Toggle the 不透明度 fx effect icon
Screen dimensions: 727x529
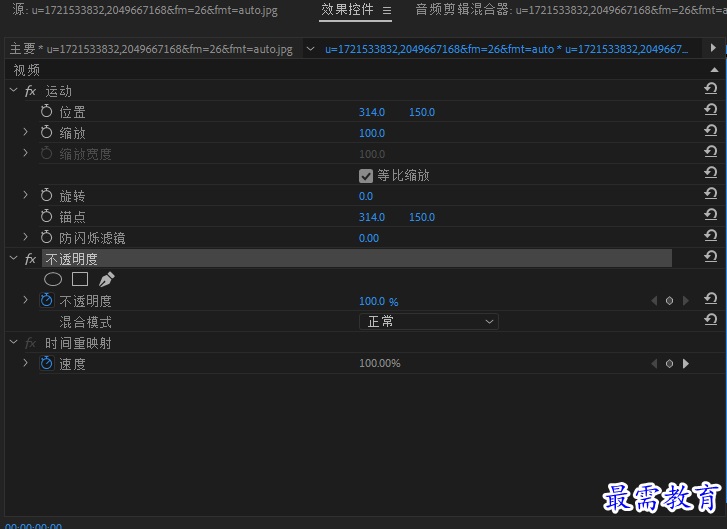(x=31, y=259)
